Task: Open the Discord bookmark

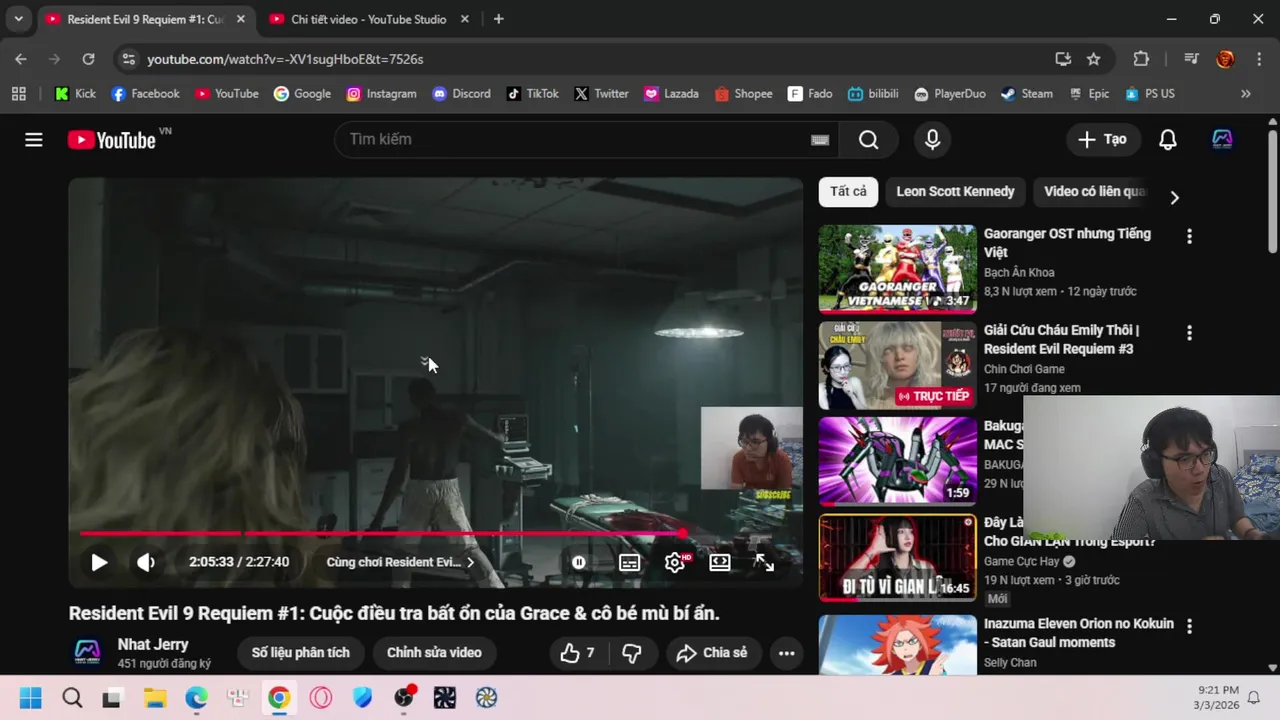Action: [x=461, y=94]
